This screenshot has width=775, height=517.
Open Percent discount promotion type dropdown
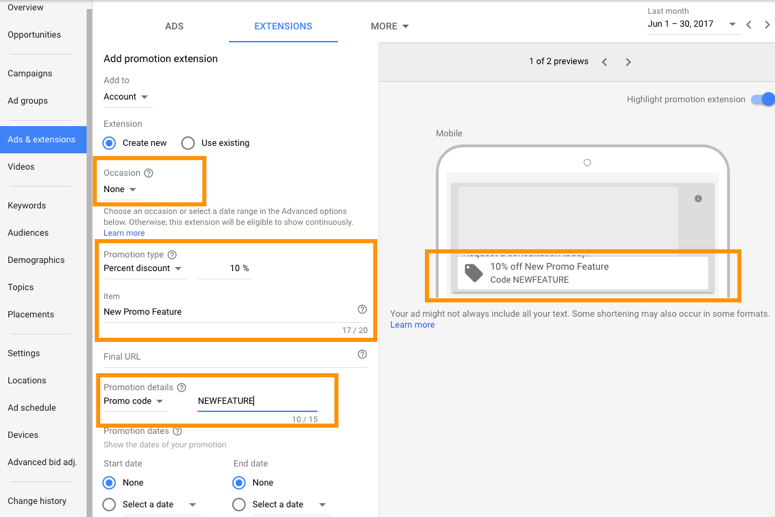143,268
